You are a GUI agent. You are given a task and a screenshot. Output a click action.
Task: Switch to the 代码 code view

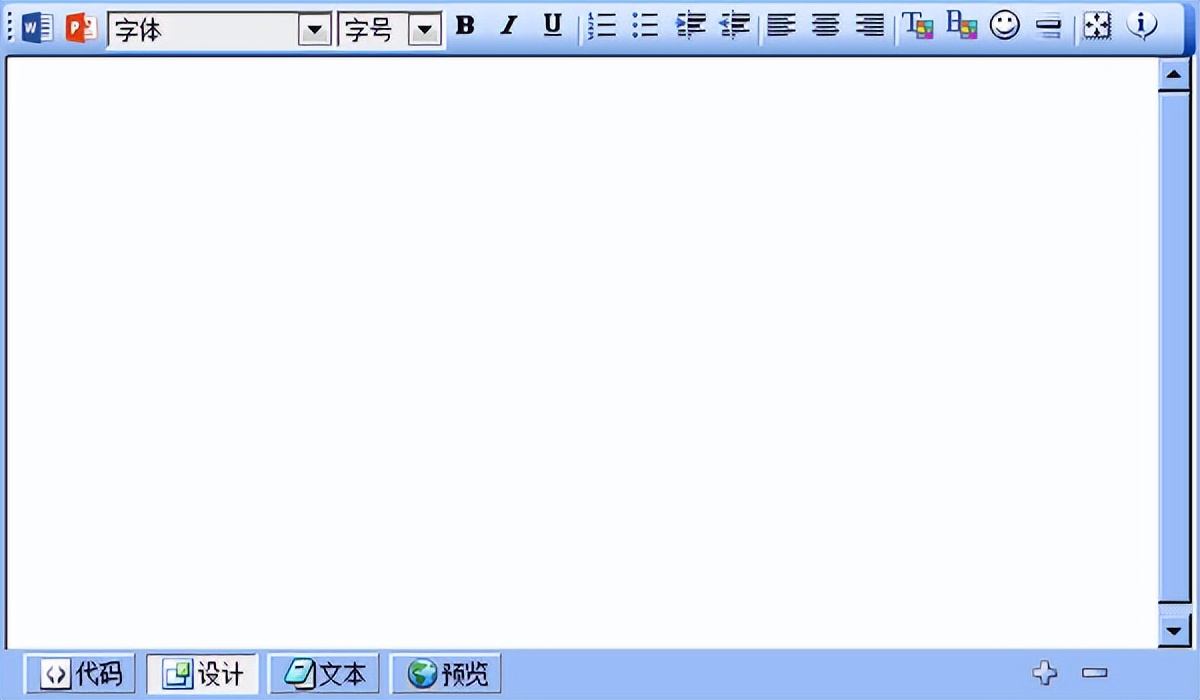[80, 675]
